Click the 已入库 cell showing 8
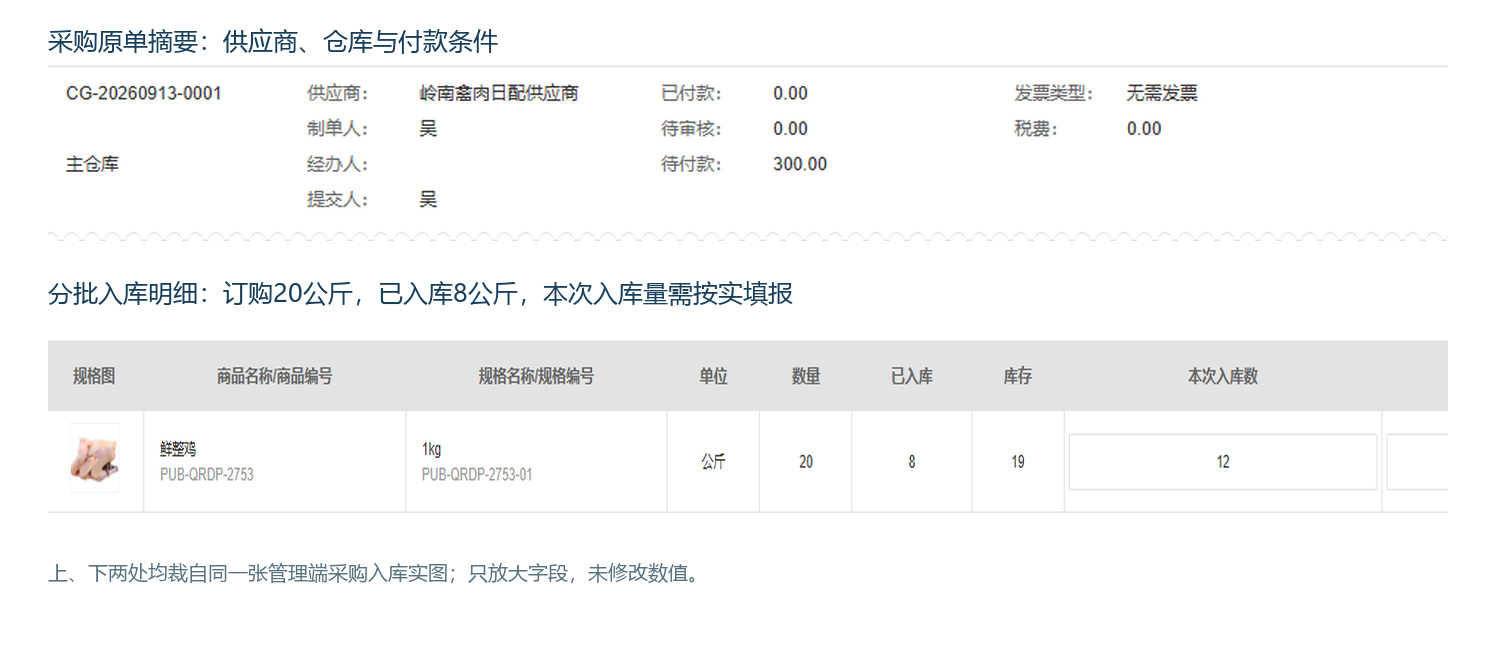1500x670 pixels. click(912, 462)
